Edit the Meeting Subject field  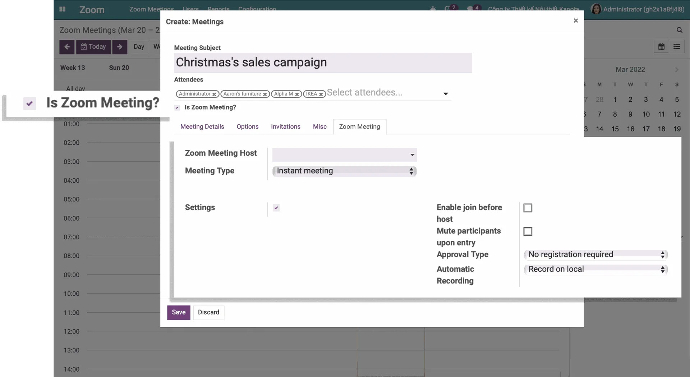coord(323,63)
